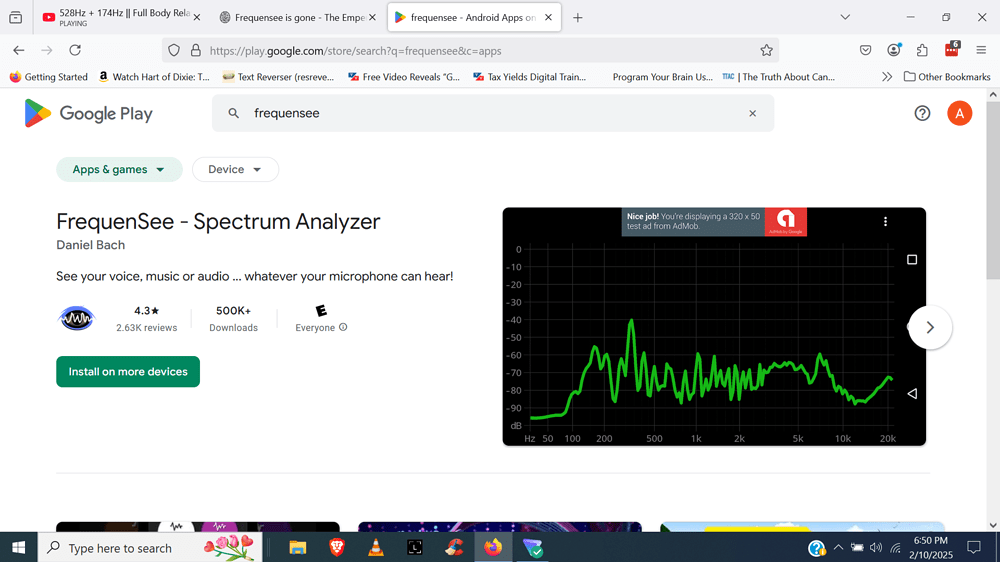Open the Other Bookmarks folder
1000x562 pixels.
[x=947, y=77]
